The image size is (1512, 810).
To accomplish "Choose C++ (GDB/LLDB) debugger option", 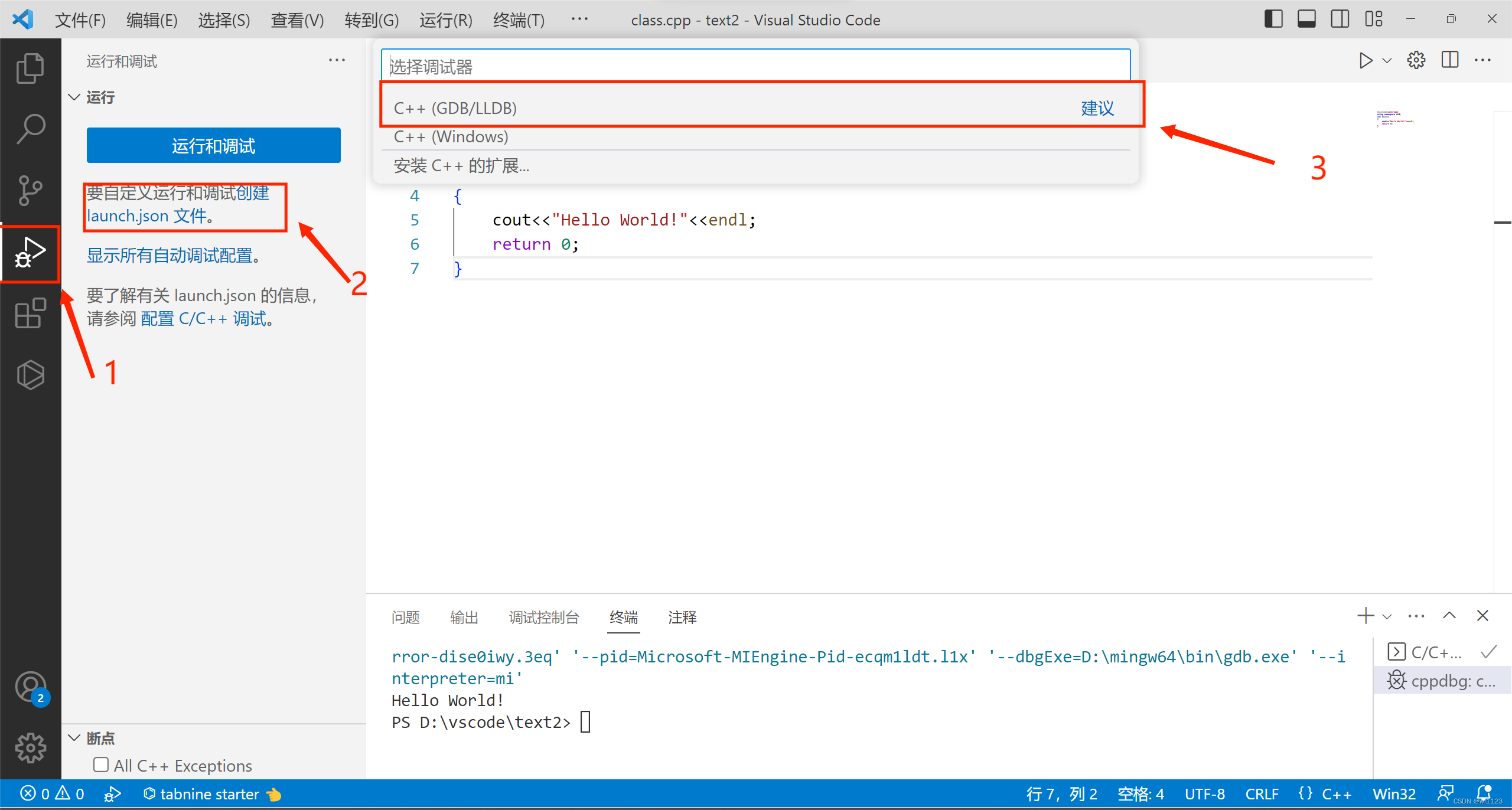I will (x=755, y=108).
